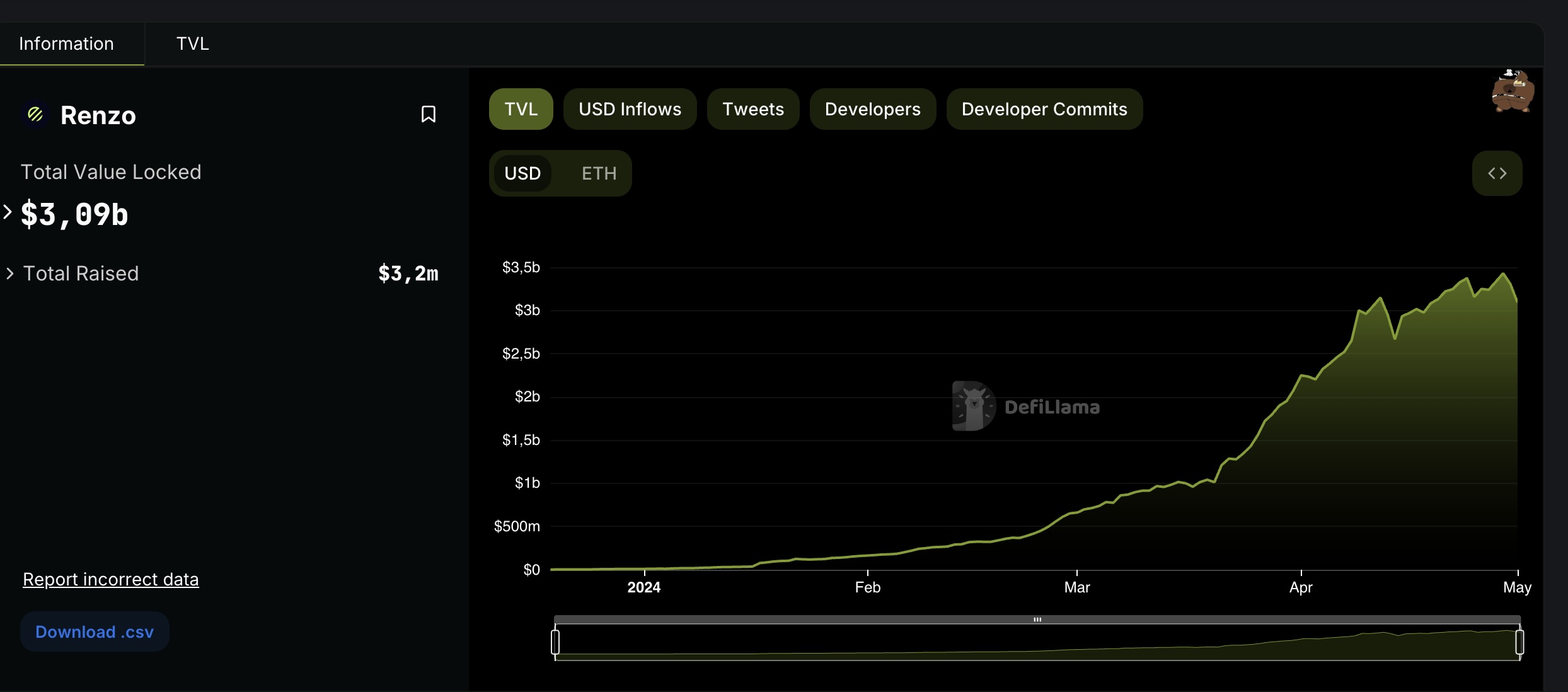Toggle the Developer Commits chart metric
The height and width of the screenshot is (692, 1568).
tap(1044, 109)
